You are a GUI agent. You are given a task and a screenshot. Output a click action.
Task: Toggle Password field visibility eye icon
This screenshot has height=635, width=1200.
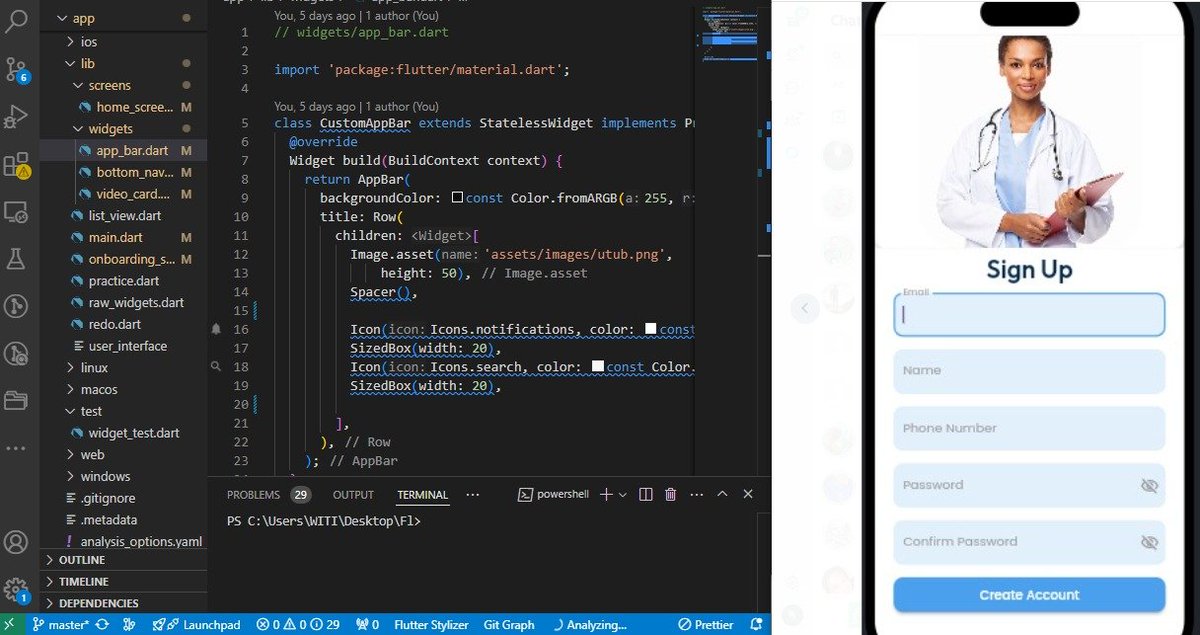[x=1149, y=485]
